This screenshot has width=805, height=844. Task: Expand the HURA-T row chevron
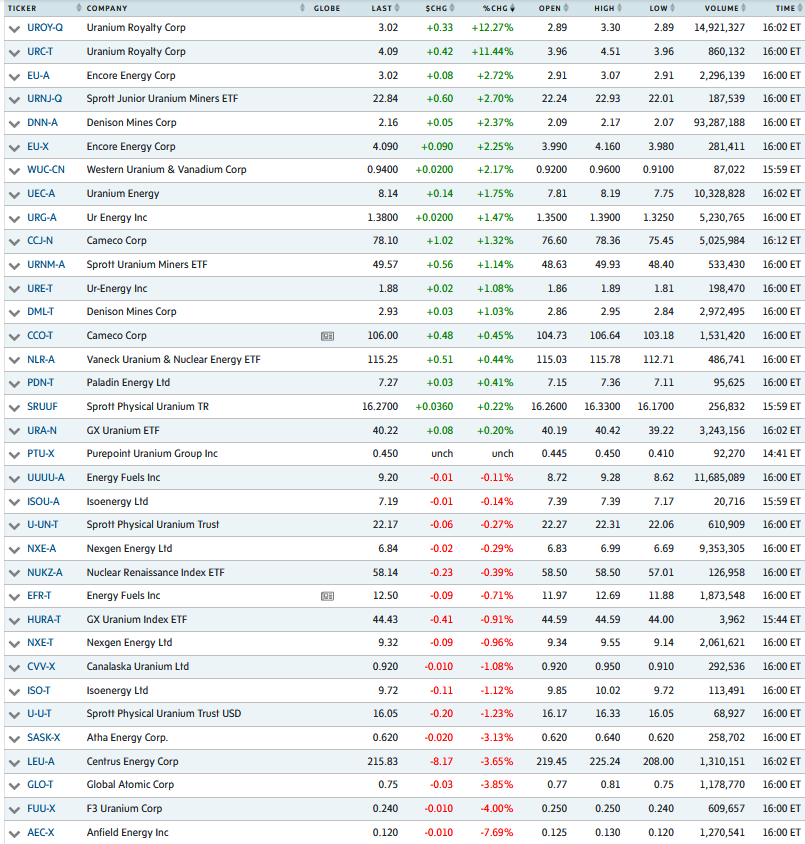(15, 621)
